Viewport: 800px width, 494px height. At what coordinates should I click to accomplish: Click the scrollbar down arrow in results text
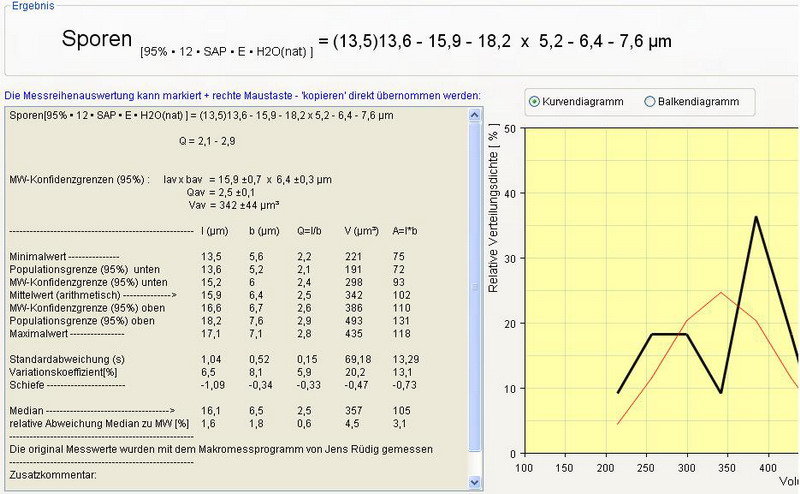point(475,485)
